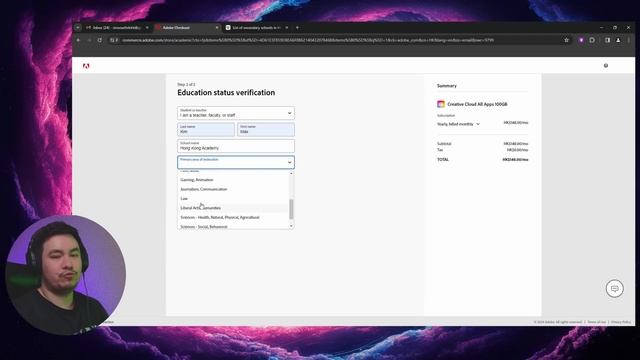Screen dimensions: 640x360
Task: Open the browser profile avatar icon
Action: [618, 40]
